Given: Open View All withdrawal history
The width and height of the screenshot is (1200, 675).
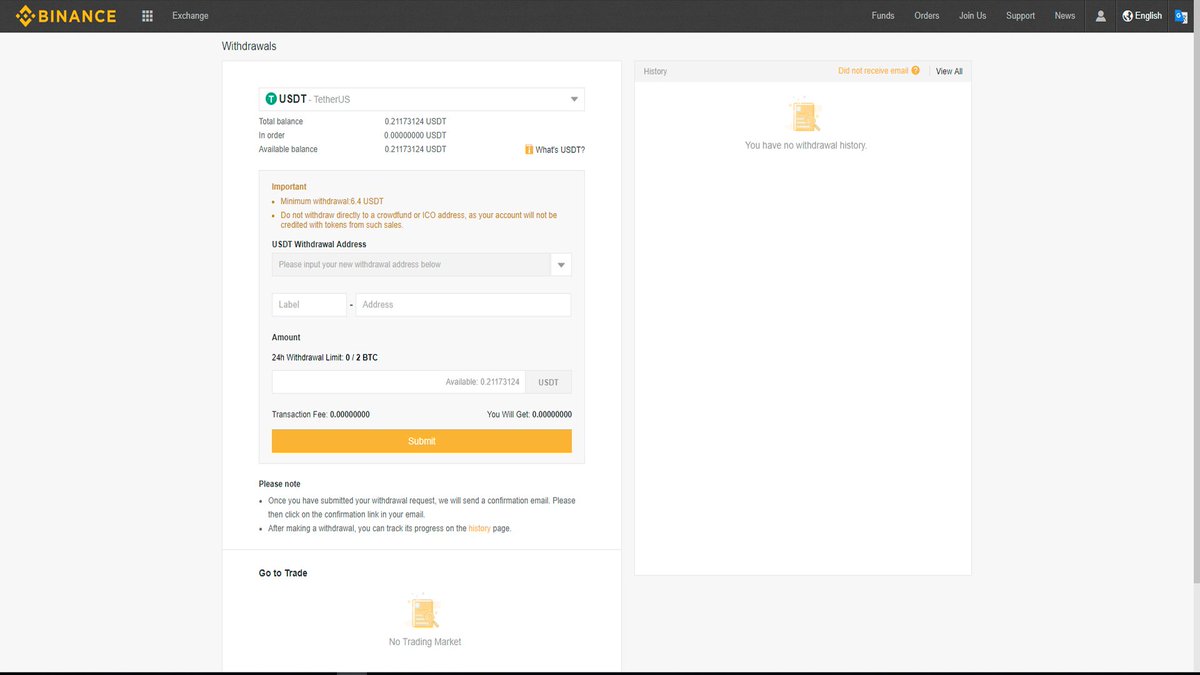Looking at the screenshot, I should pos(949,71).
